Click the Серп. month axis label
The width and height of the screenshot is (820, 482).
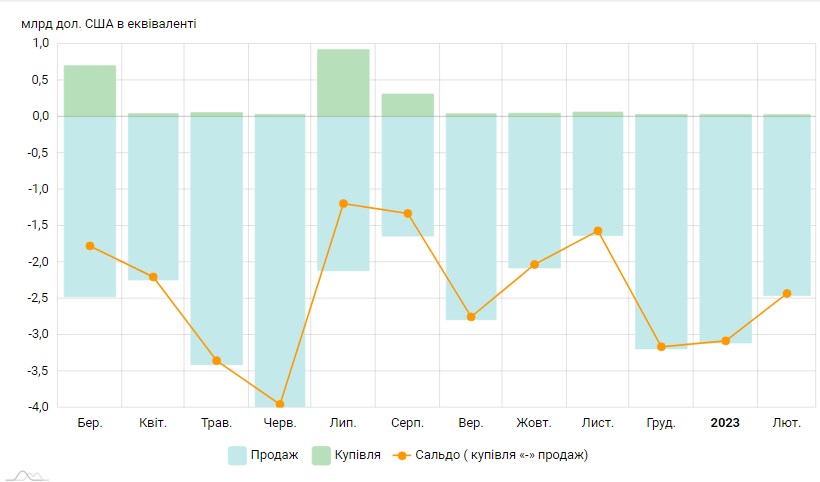coord(407,423)
